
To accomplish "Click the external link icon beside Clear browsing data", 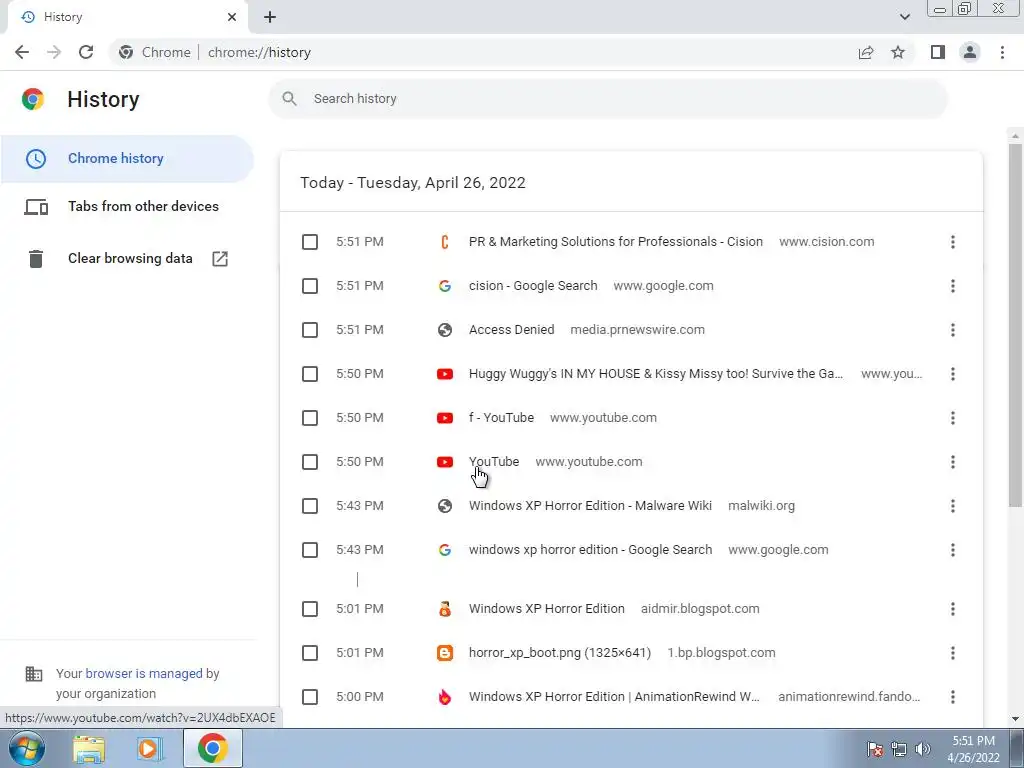I will (220, 259).
